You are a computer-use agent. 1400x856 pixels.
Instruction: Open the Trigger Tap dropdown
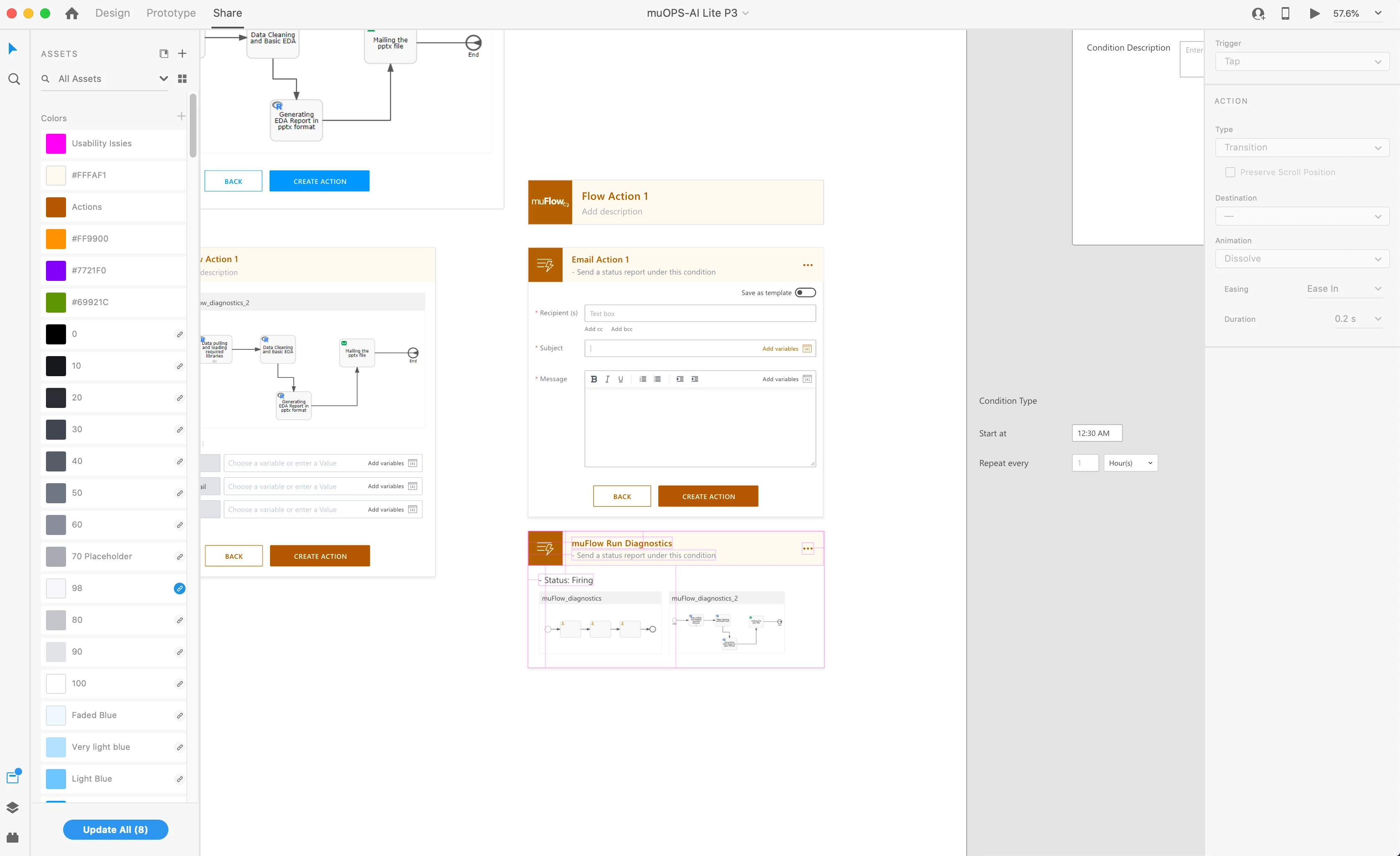[x=1302, y=61]
